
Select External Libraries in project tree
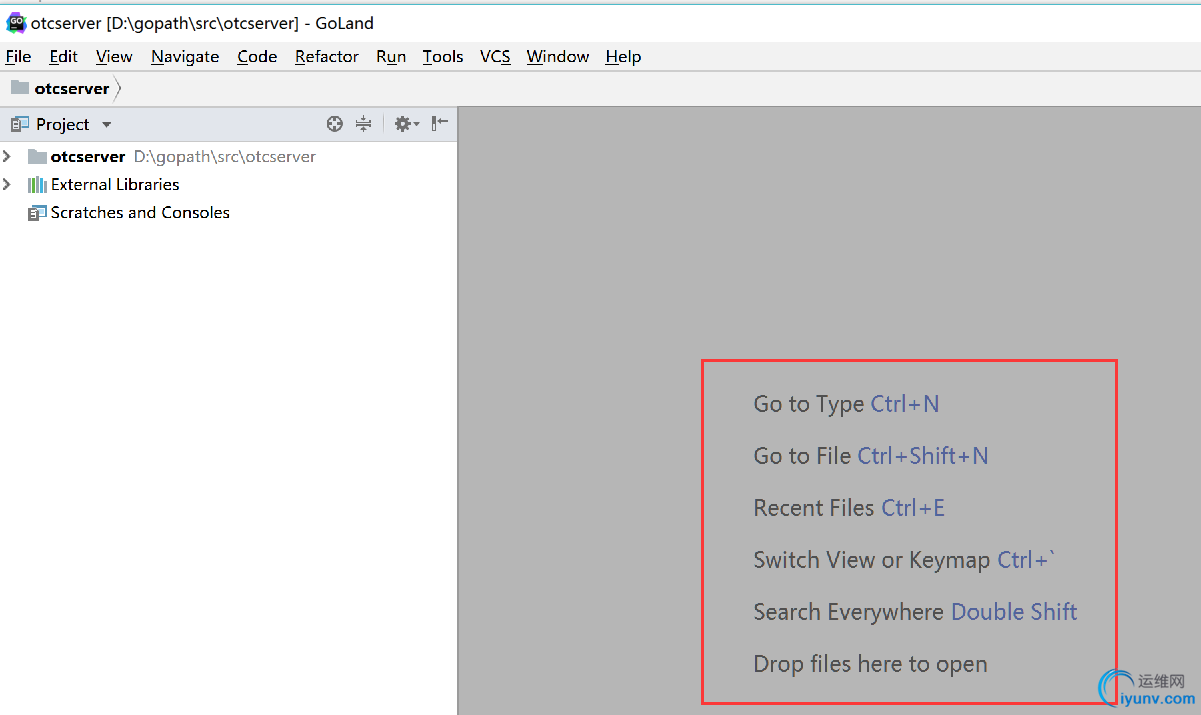pos(115,184)
